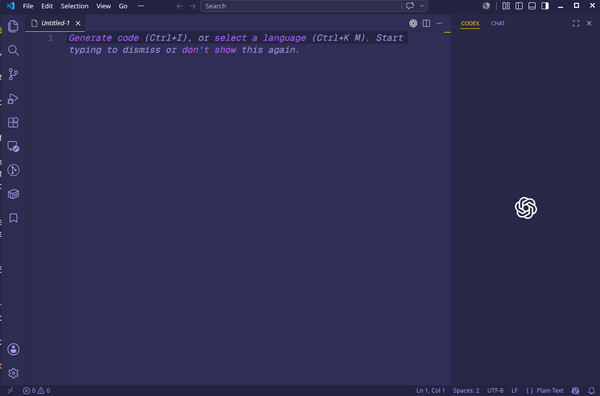The image size is (600, 396).
Task: Toggle the bottom panel visibility
Action: 532,6
